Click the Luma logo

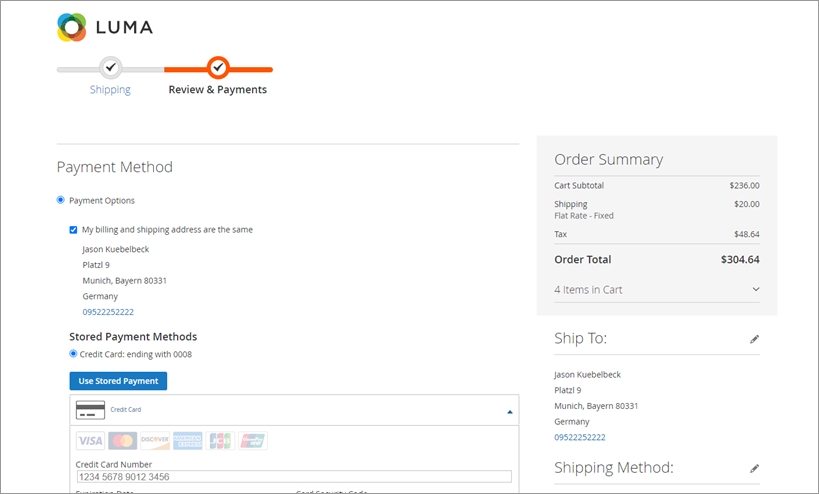(x=105, y=27)
